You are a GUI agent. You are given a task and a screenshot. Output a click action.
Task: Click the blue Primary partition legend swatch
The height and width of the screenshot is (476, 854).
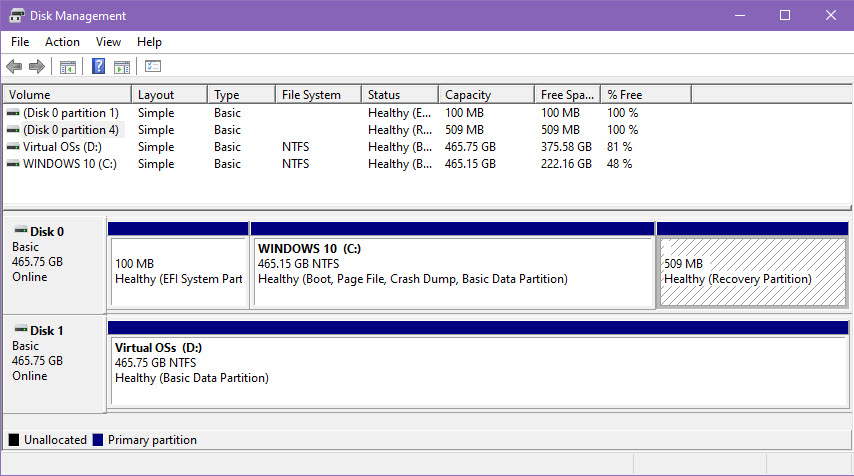(x=98, y=440)
